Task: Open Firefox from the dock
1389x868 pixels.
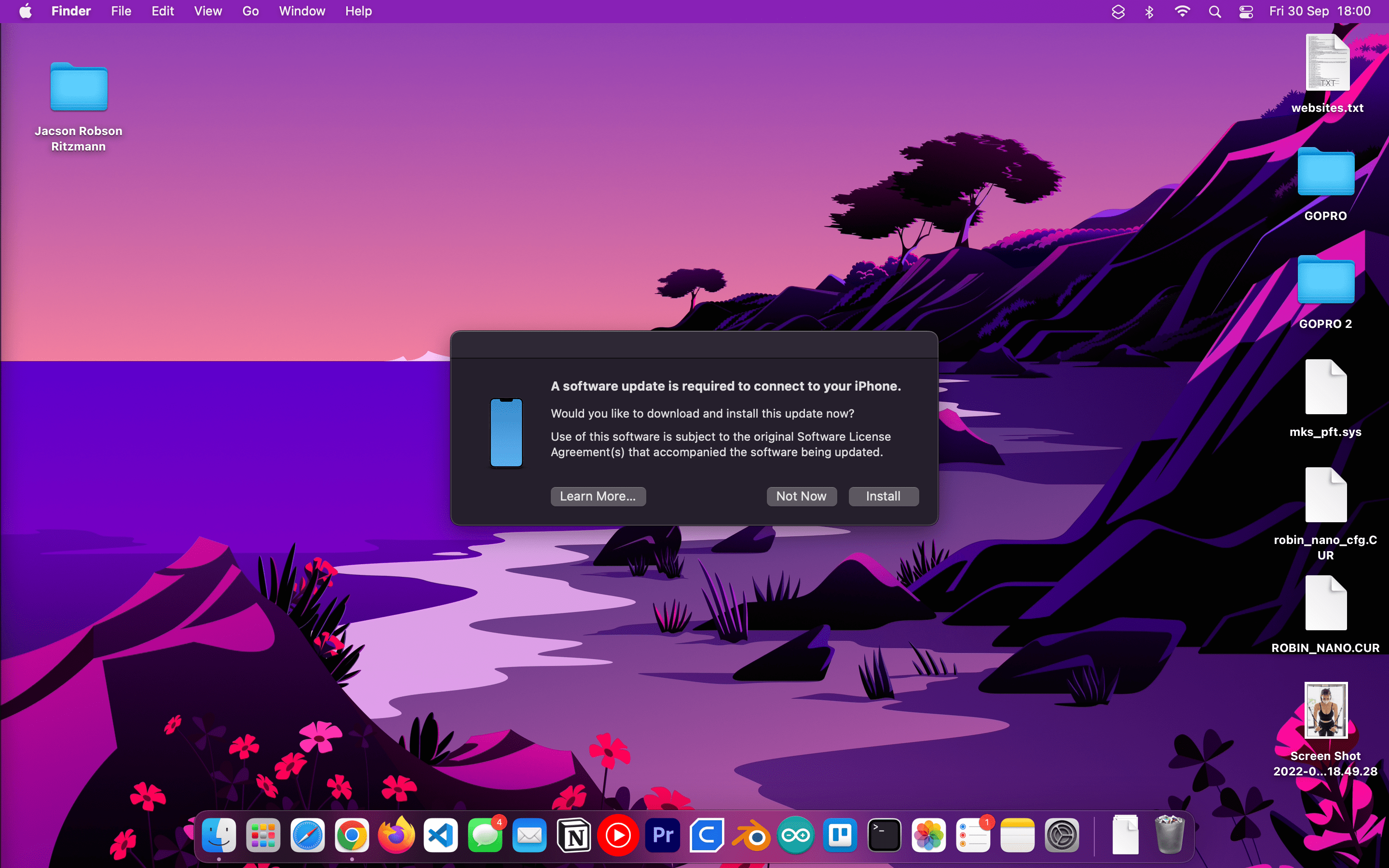Action: click(x=396, y=835)
